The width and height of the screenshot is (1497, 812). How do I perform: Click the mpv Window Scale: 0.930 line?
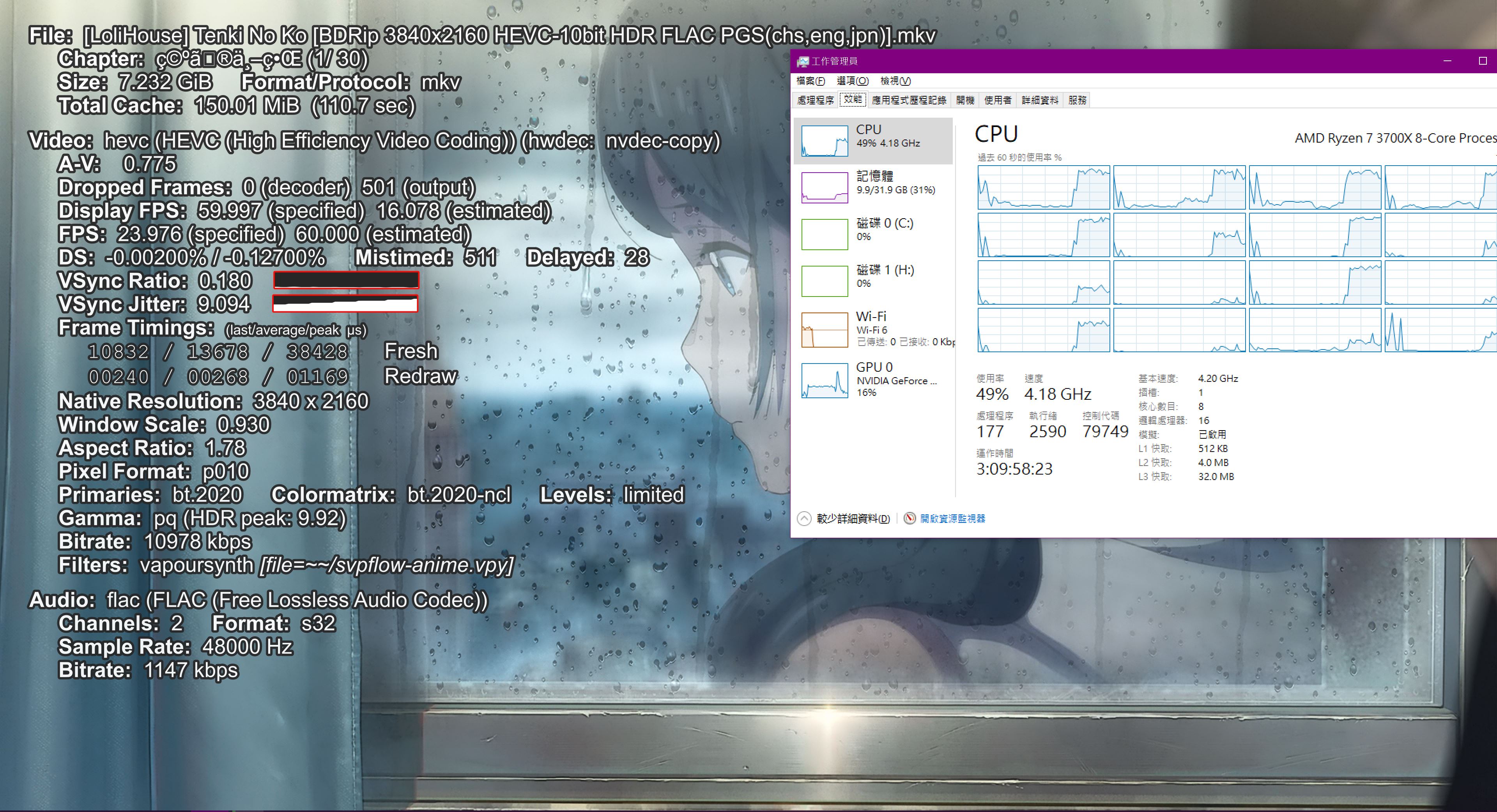[164, 425]
